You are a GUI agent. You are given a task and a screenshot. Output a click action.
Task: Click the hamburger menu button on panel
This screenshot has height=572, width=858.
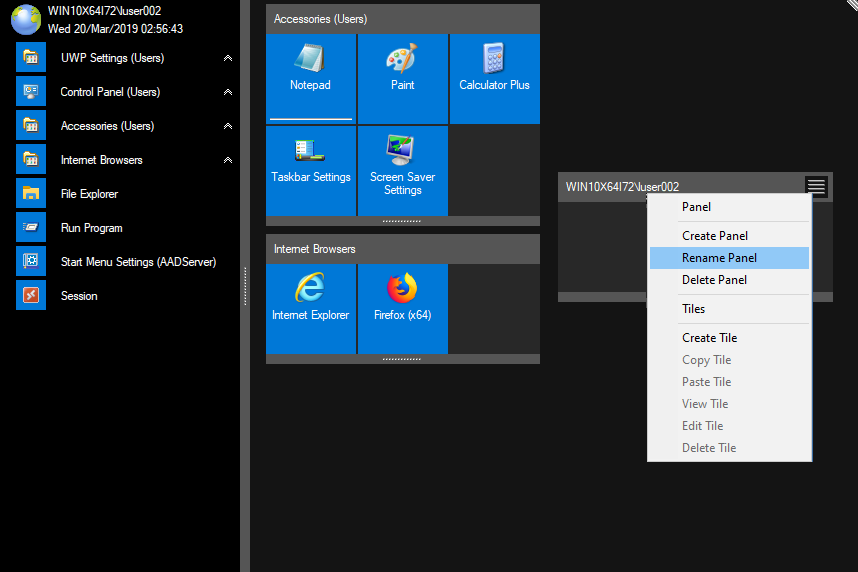[x=816, y=187]
